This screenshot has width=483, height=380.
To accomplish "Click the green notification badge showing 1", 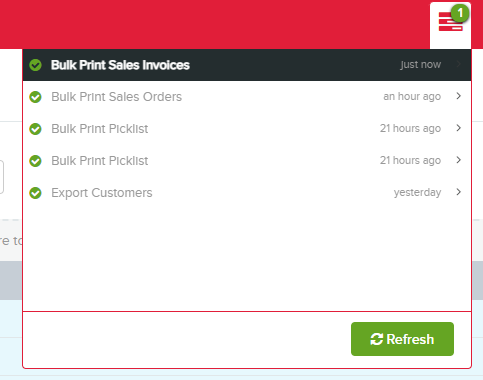I will (460, 13).
